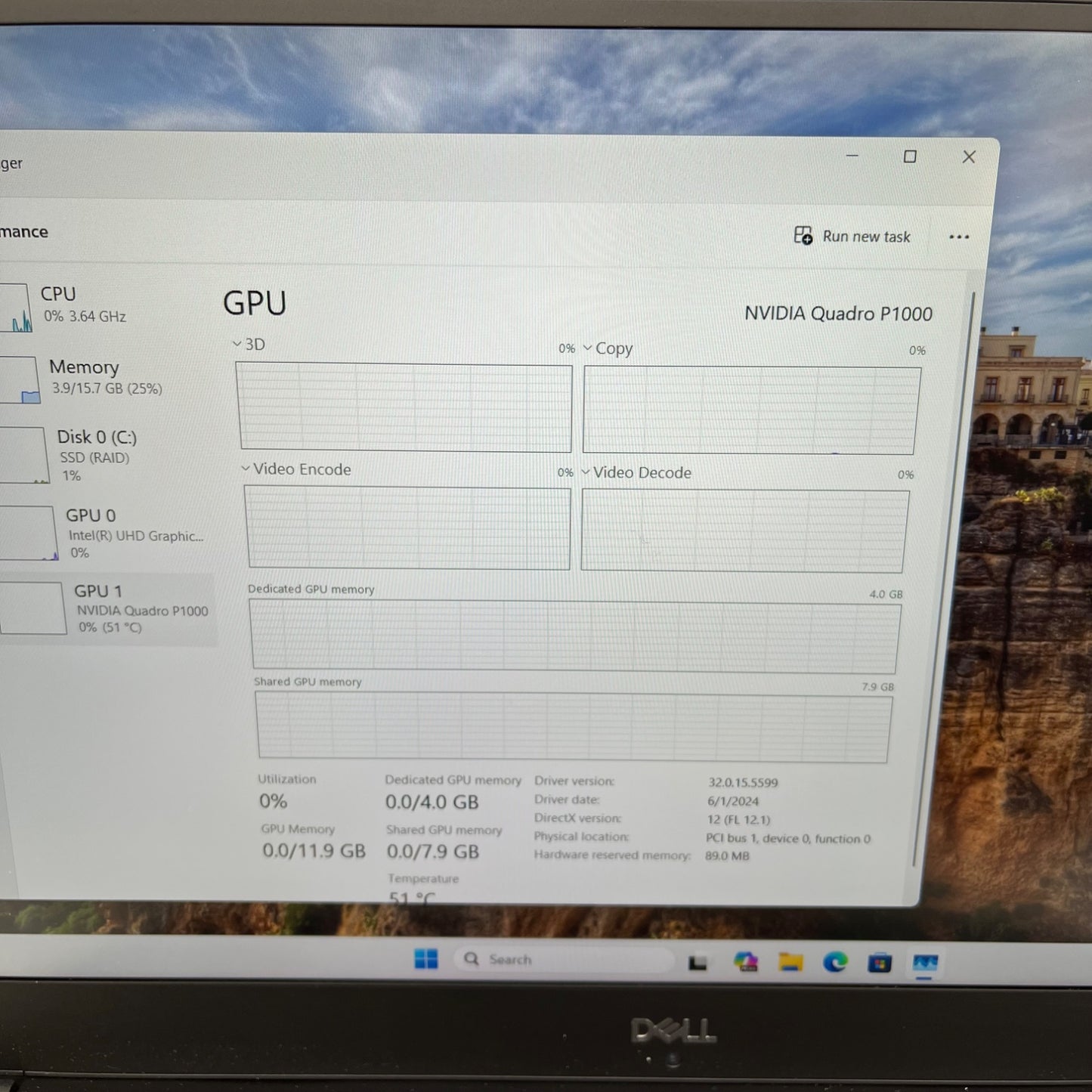Open Microsoft Edge from the taskbar
The height and width of the screenshot is (1092, 1092).
point(834,960)
